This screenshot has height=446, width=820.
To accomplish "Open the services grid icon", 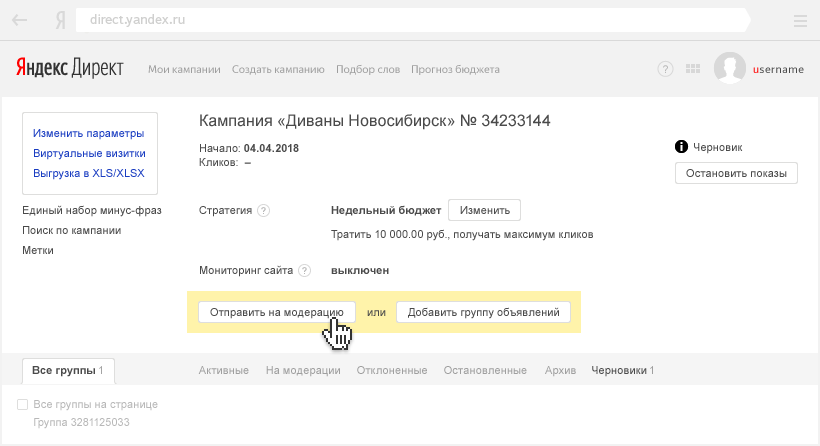I will pyautogui.click(x=693, y=69).
